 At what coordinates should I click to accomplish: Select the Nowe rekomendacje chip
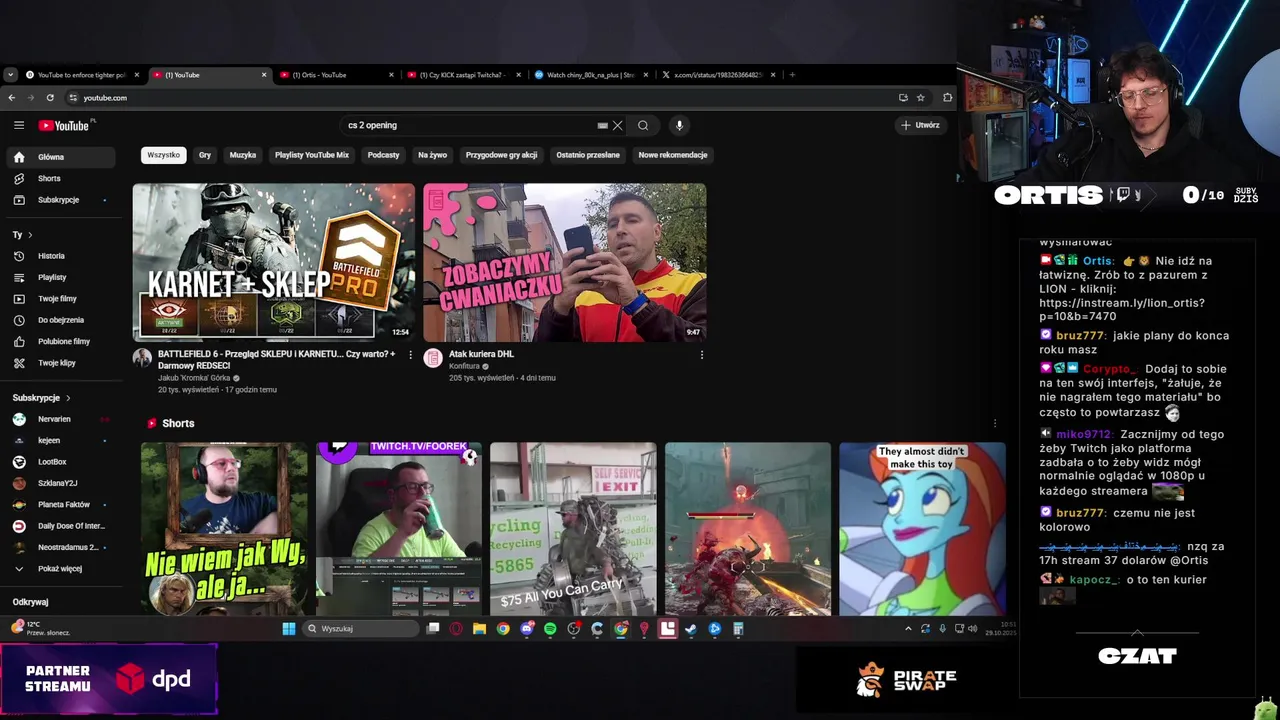click(x=673, y=155)
